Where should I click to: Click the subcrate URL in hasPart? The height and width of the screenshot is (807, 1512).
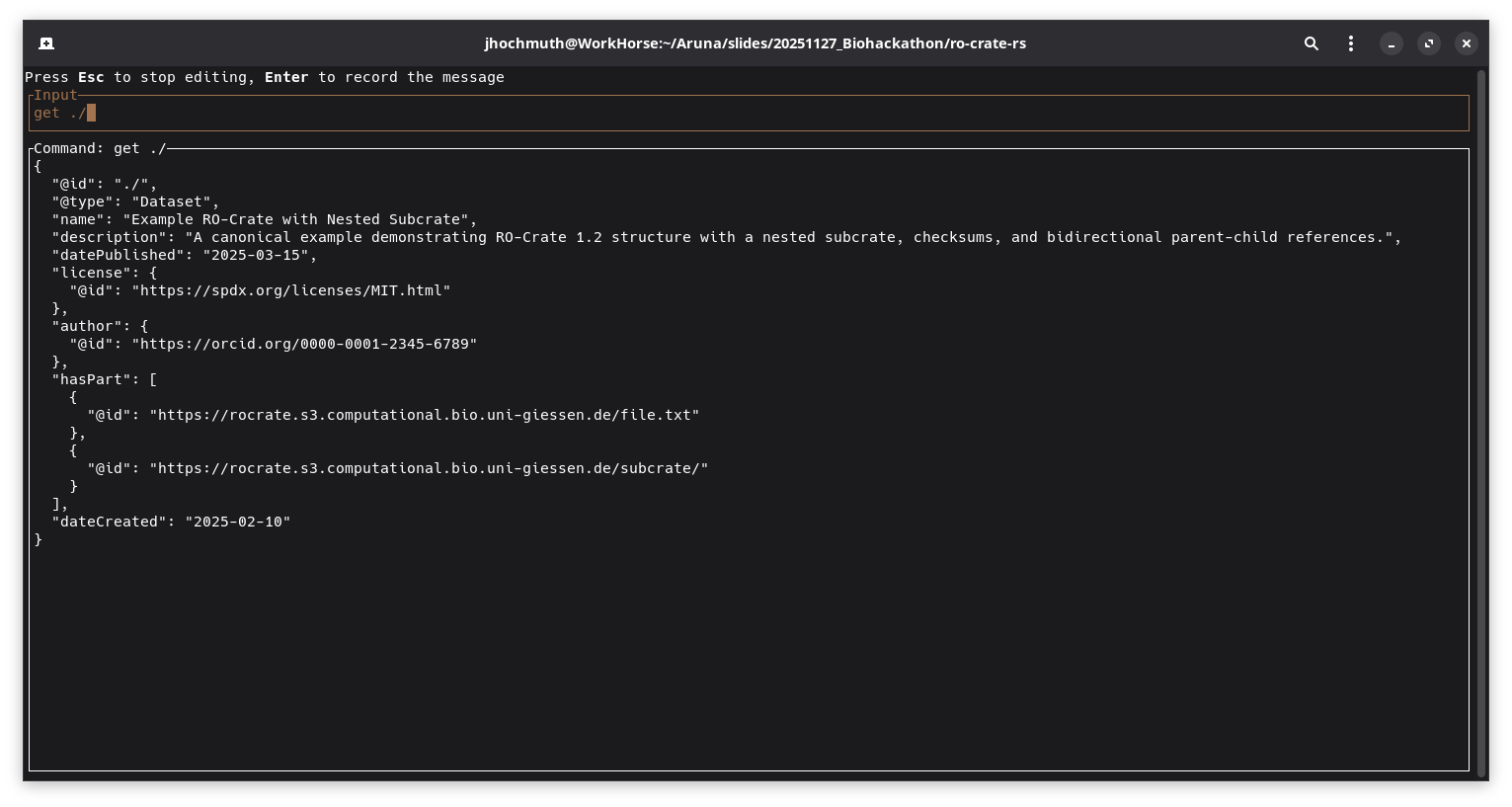coord(429,468)
